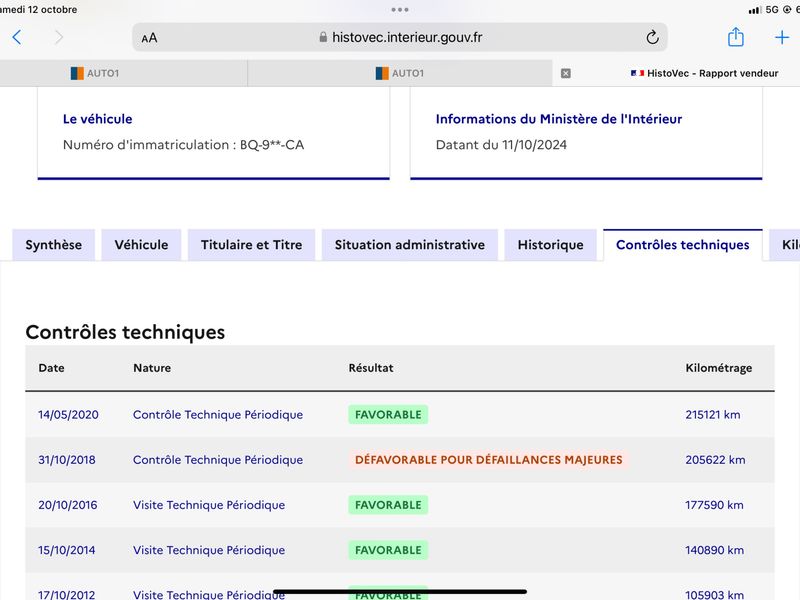
Task: Click Contrôle Technique Périodique on the 31/10/2018 row
Action: click(218, 460)
